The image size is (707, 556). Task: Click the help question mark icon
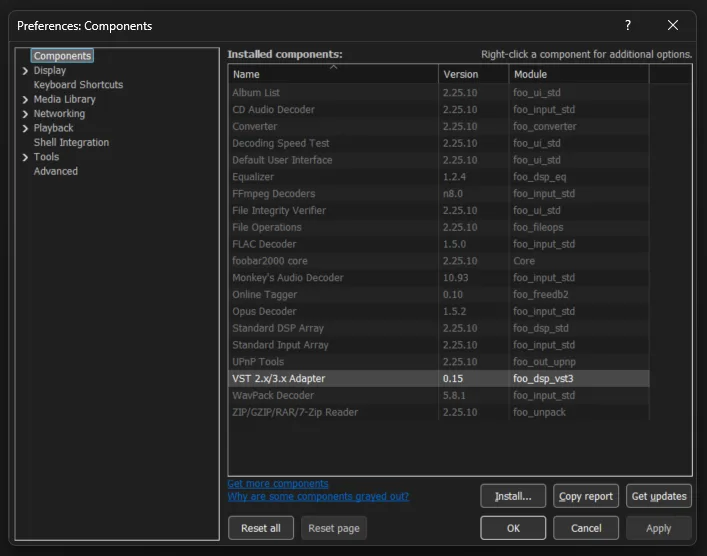(628, 25)
